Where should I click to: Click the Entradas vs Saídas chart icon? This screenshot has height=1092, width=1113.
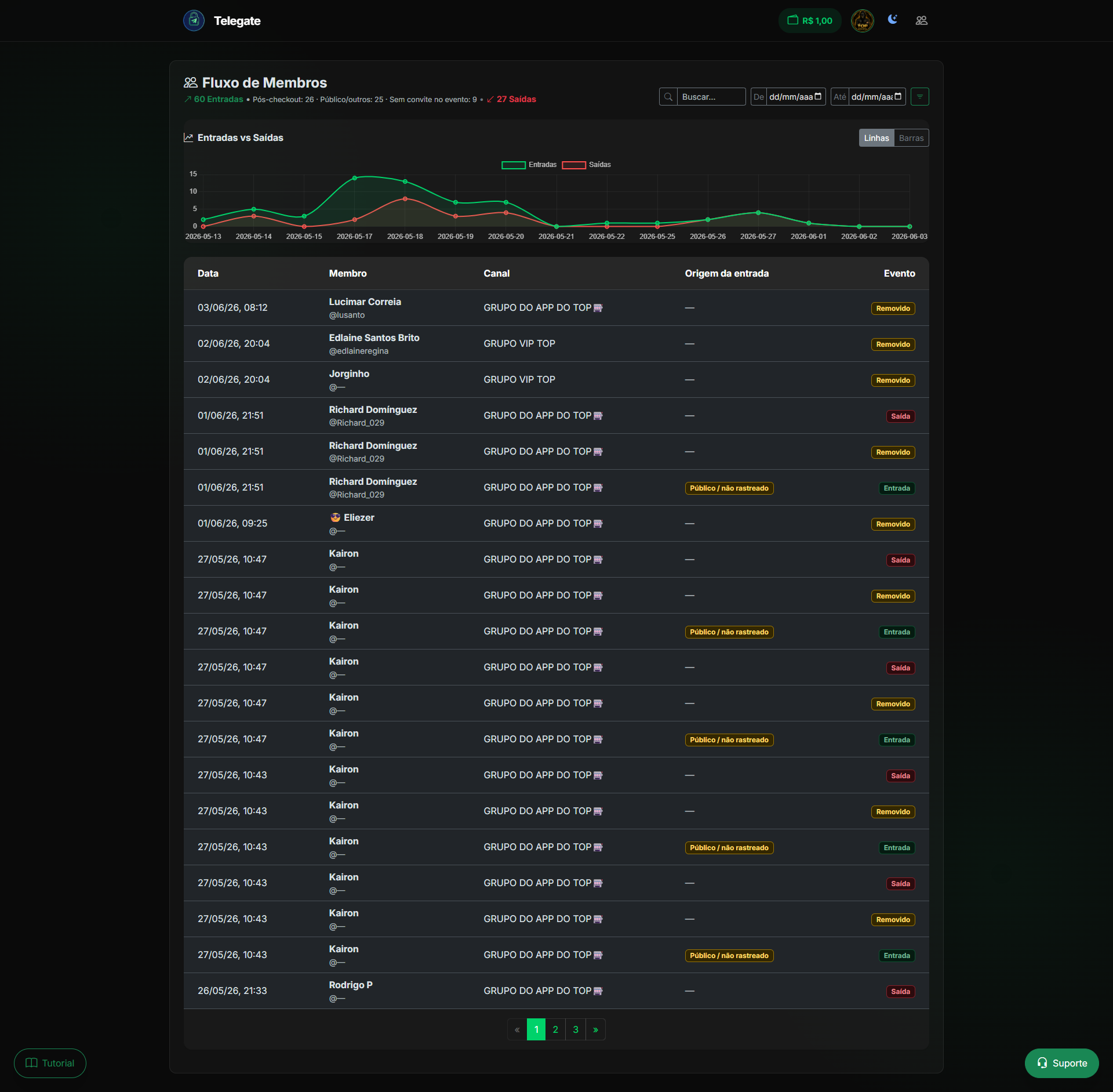click(188, 137)
